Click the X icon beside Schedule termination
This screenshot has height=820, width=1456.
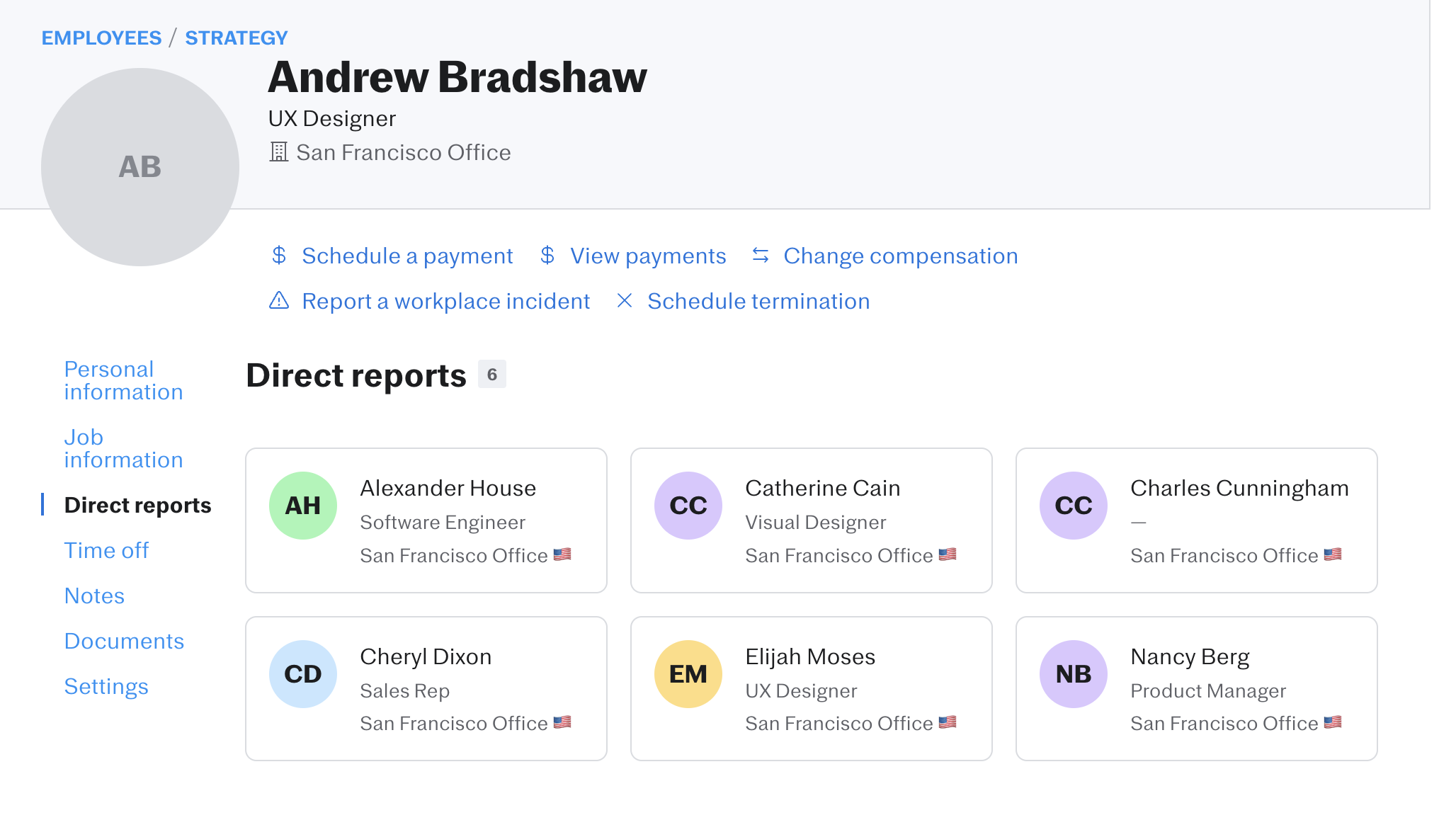[x=625, y=301]
